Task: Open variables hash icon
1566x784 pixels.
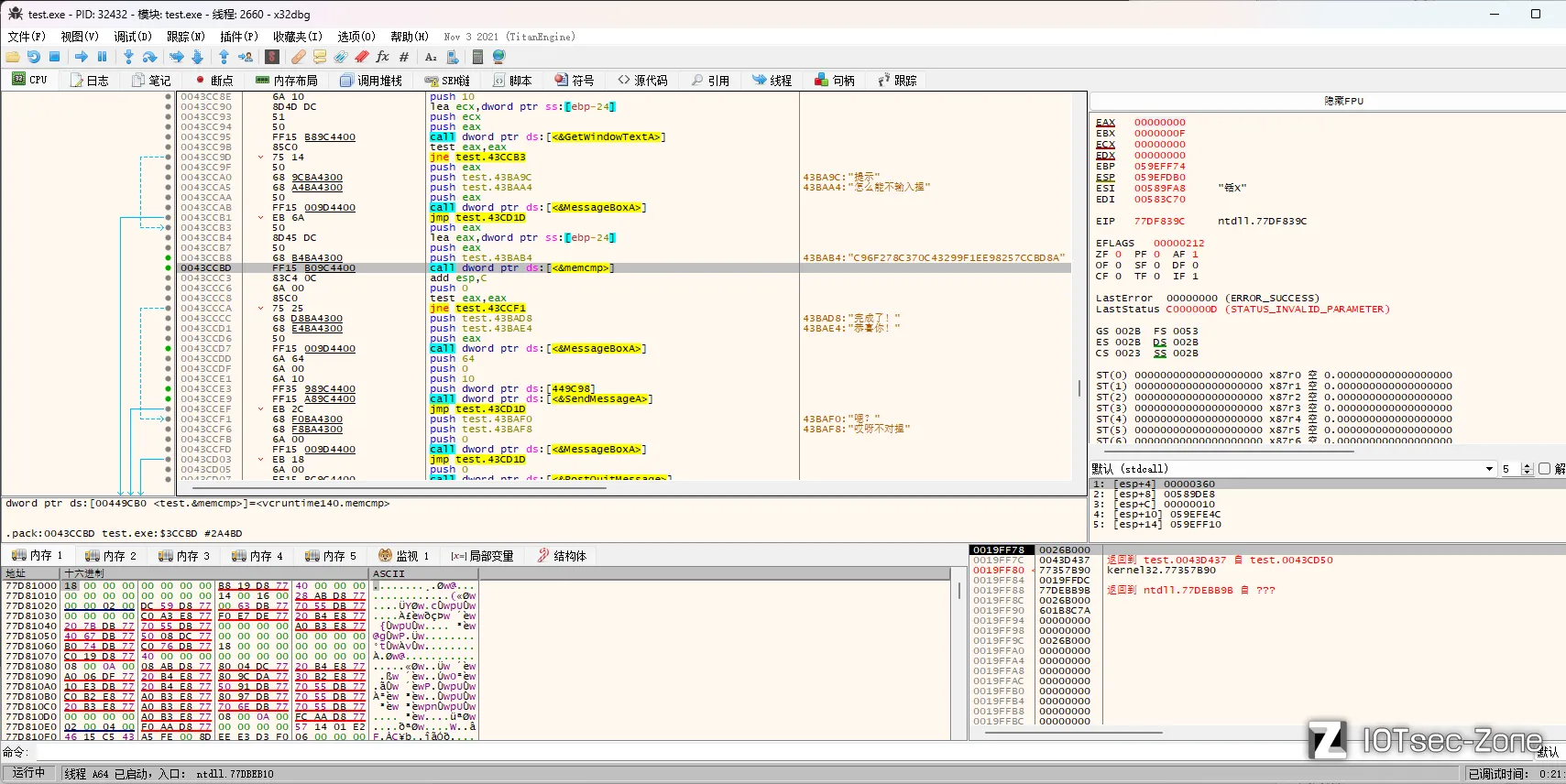Action: pos(404,57)
